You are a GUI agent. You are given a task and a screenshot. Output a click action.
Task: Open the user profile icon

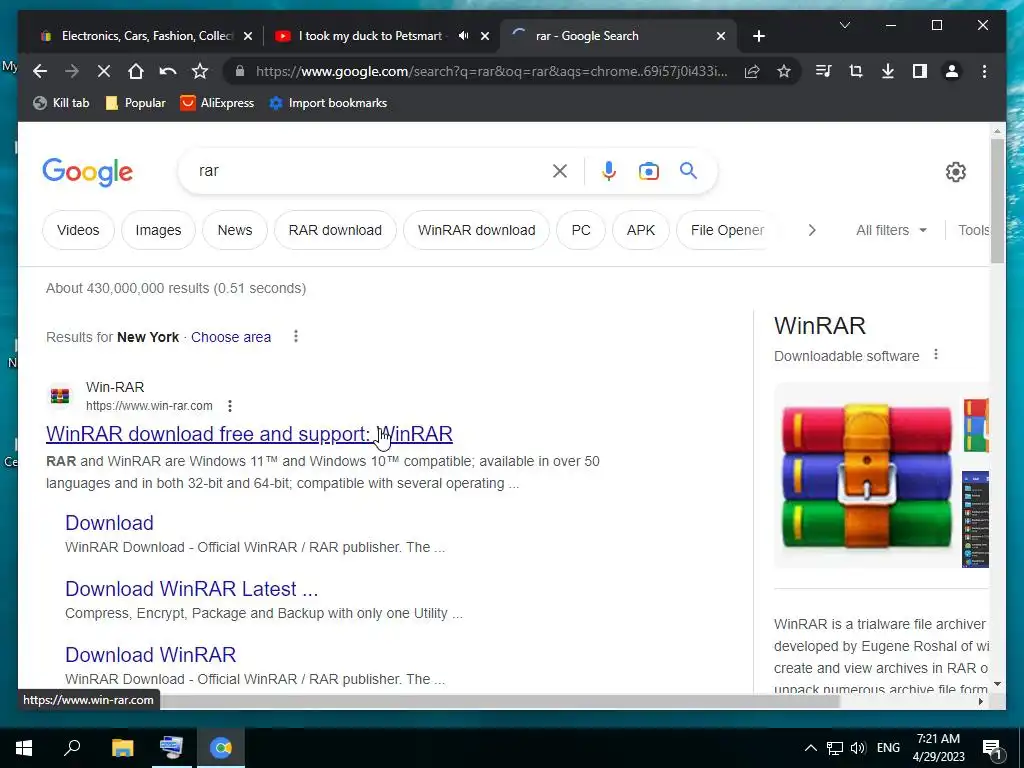coord(952,71)
